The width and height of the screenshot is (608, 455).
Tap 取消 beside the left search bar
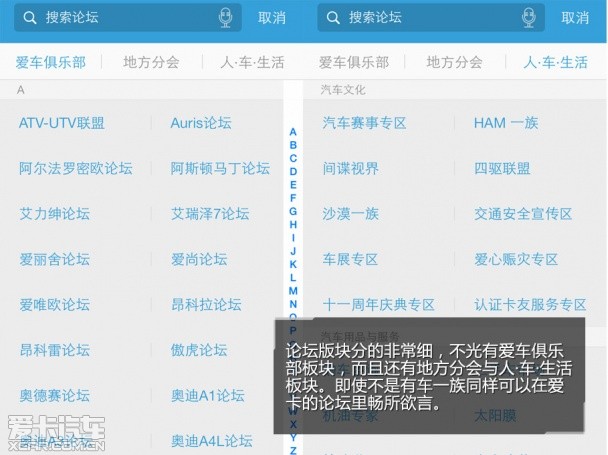pyautogui.click(x=272, y=18)
